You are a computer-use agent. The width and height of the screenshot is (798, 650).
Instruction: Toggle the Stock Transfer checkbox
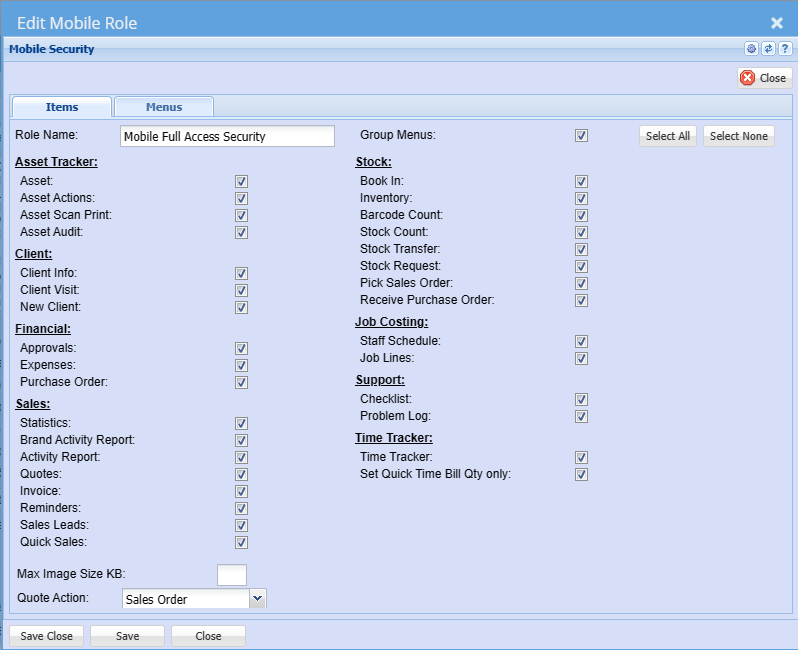581,249
